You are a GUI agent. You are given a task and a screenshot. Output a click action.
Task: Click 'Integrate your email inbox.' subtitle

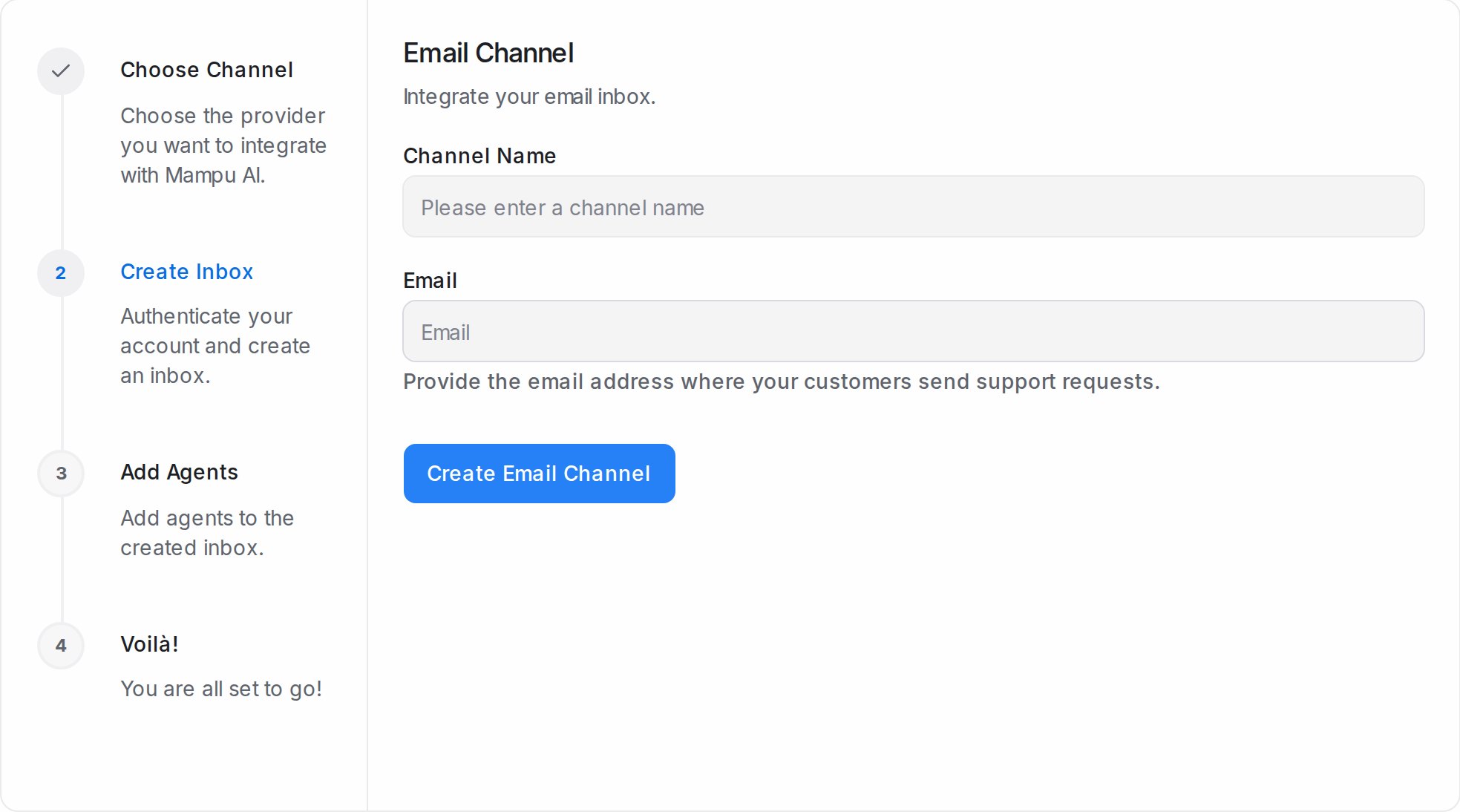pyautogui.click(x=529, y=96)
